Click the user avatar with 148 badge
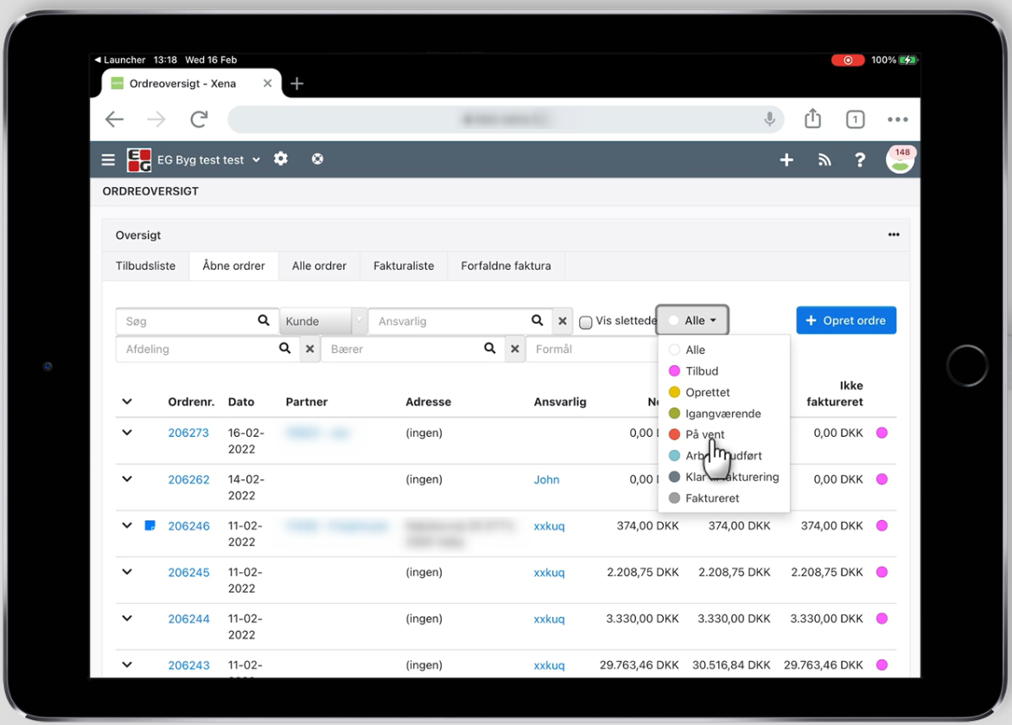 [900, 159]
